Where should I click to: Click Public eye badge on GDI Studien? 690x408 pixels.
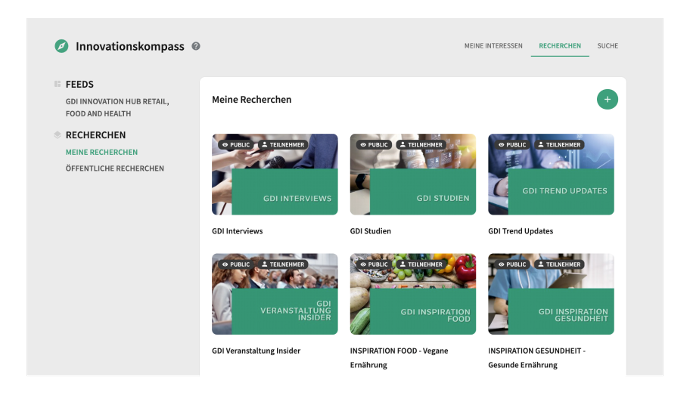[x=374, y=145]
